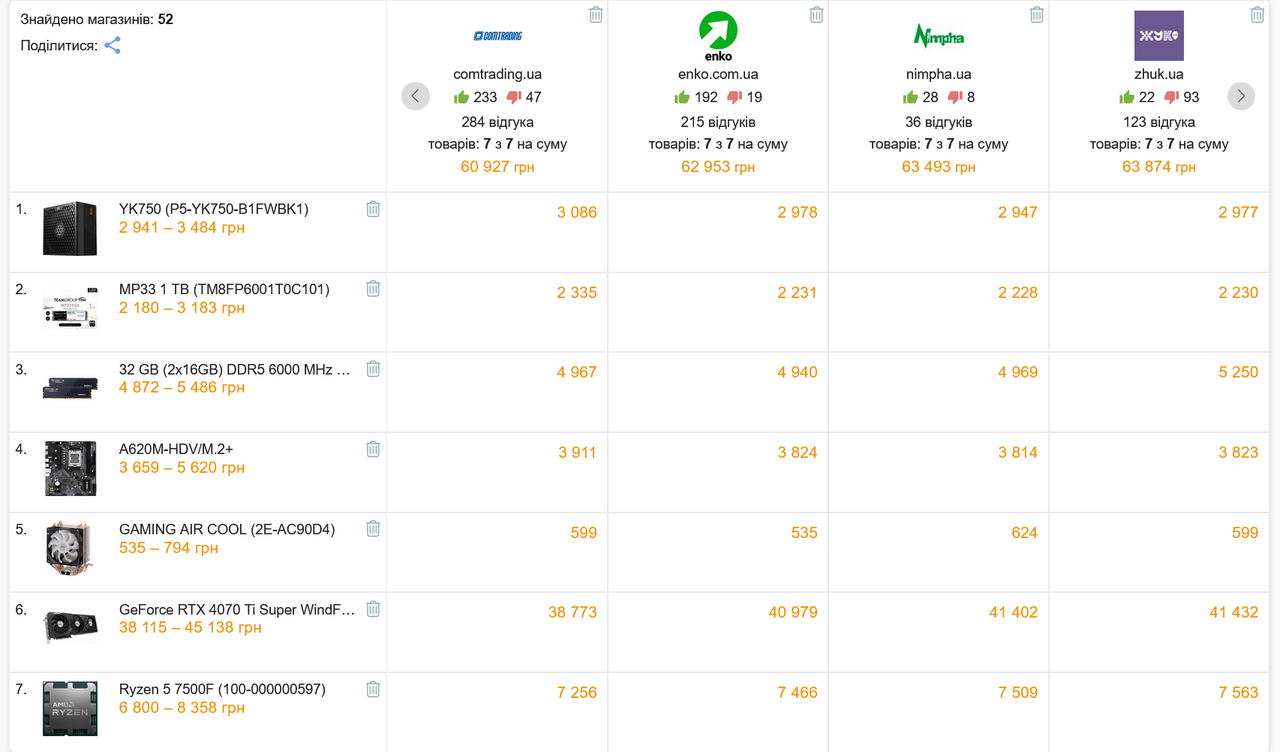The image size is (1280, 752).
Task: Click price 535 for air cooler
Action: point(804,532)
